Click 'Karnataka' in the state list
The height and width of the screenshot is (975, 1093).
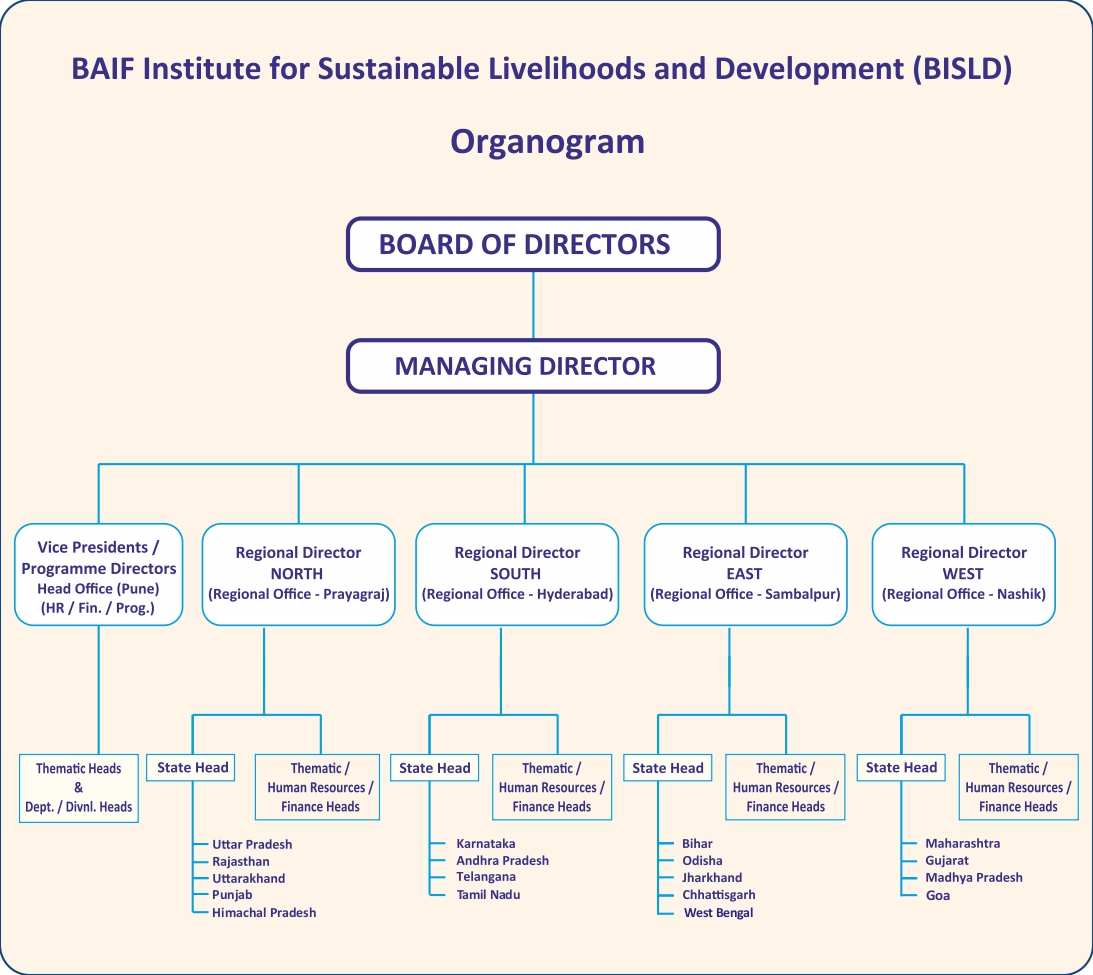click(486, 843)
